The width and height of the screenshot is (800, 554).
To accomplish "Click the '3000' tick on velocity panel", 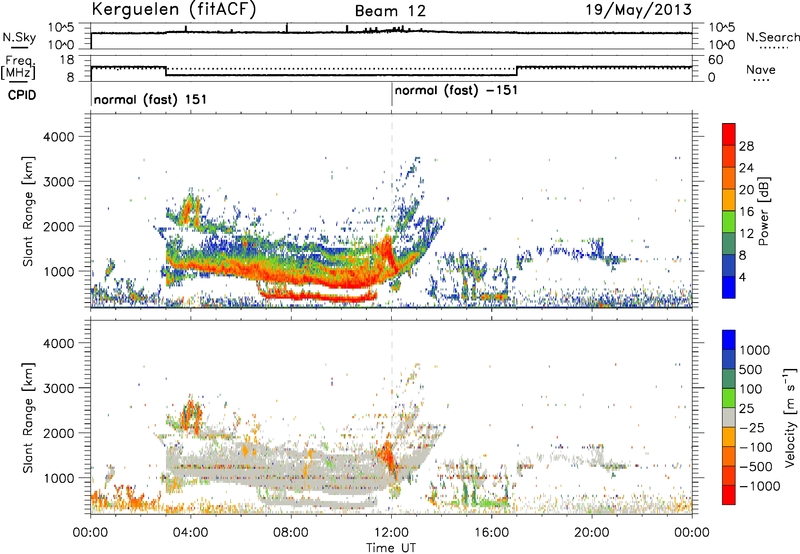I will point(58,388).
